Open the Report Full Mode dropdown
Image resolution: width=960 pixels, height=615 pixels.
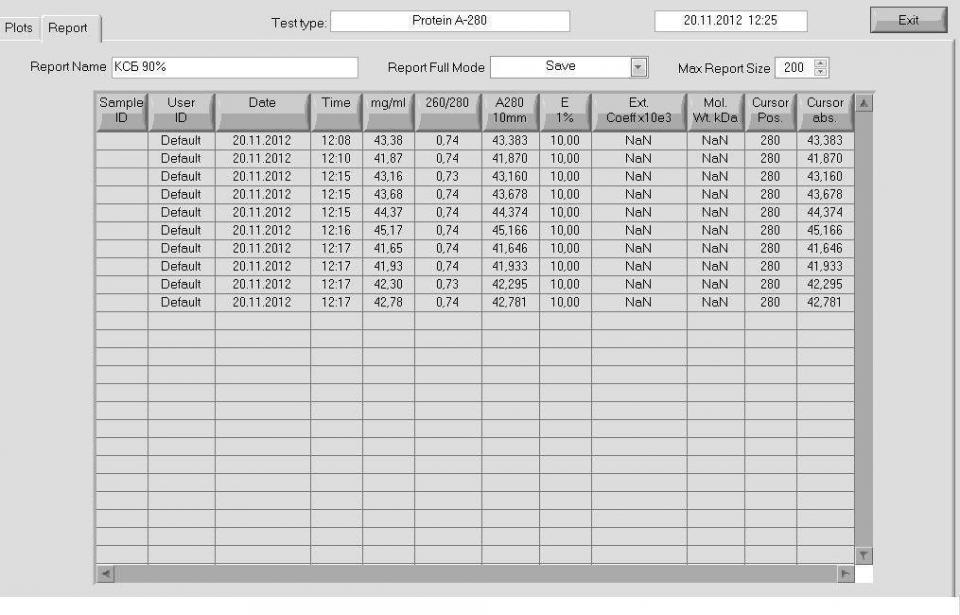point(640,67)
